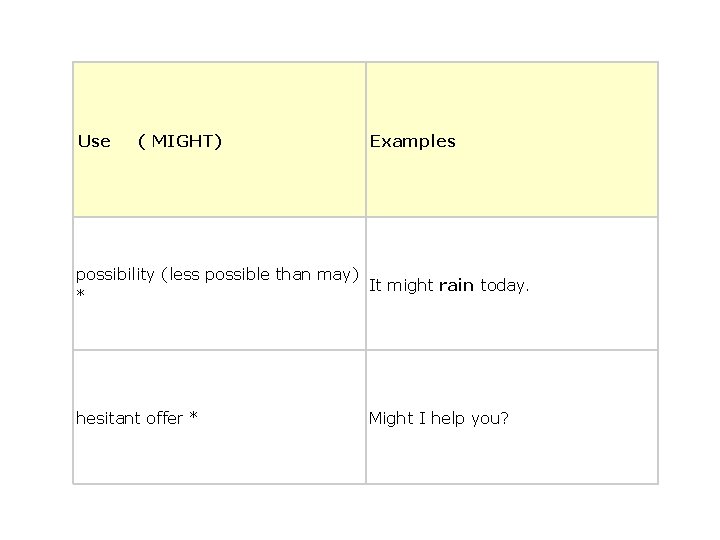Click the bold word "rain"
Image resolution: width=720 pixels, height=540 pixels.
click(456, 286)
